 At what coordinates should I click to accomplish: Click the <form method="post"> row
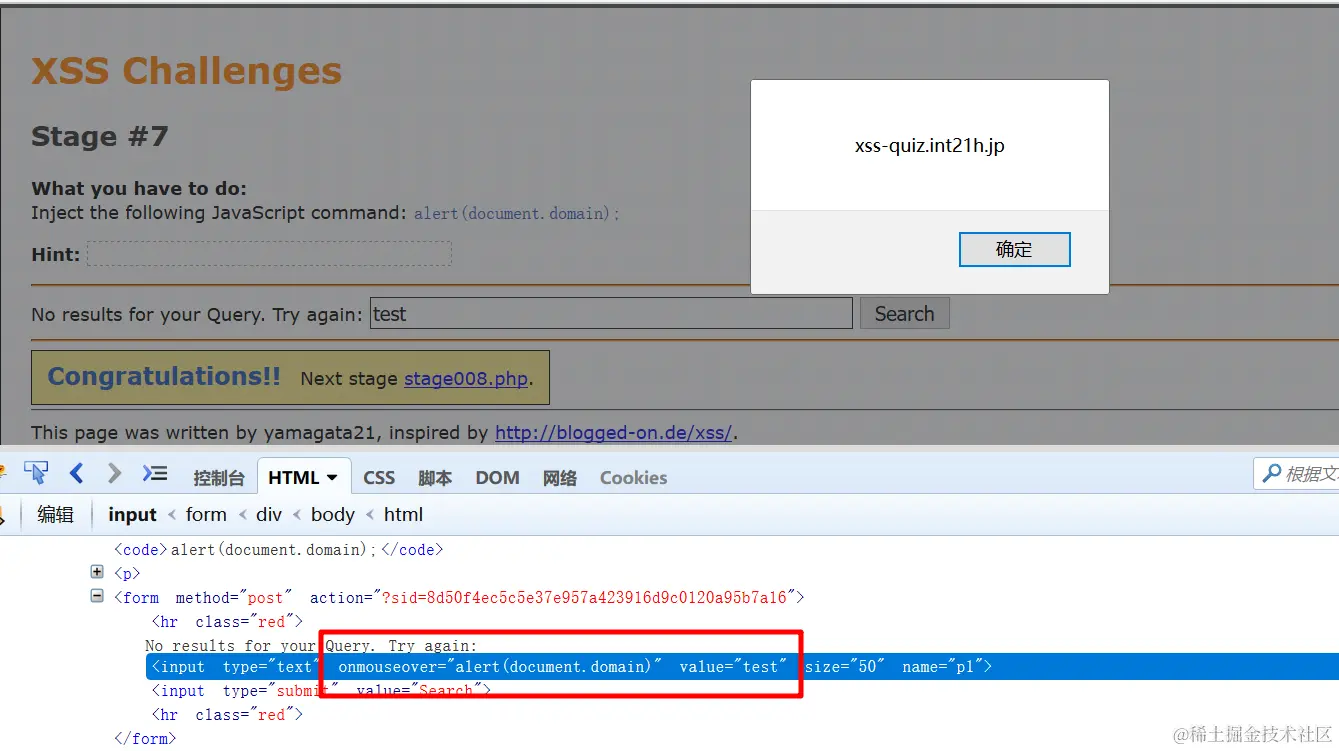coord(459,597)
